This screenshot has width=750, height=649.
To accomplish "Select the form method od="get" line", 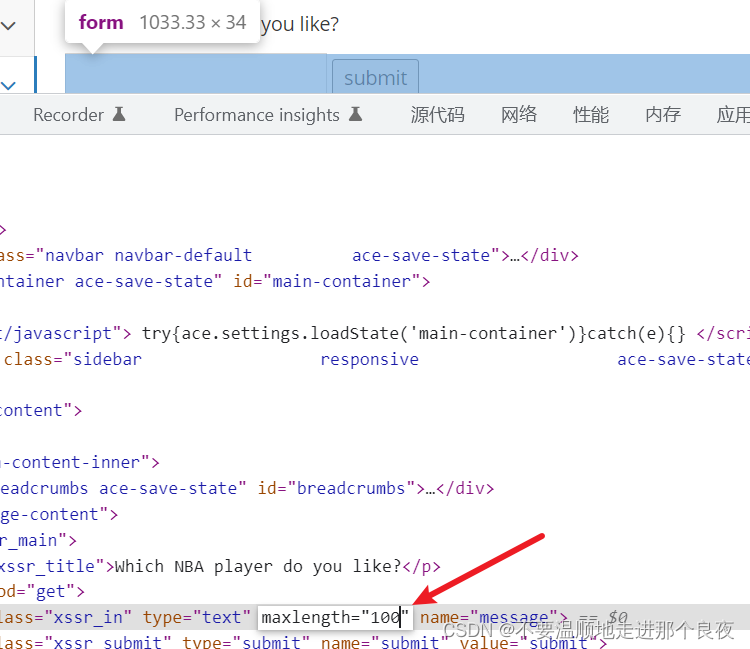I will pyautogui.click(x=42, y=592).
